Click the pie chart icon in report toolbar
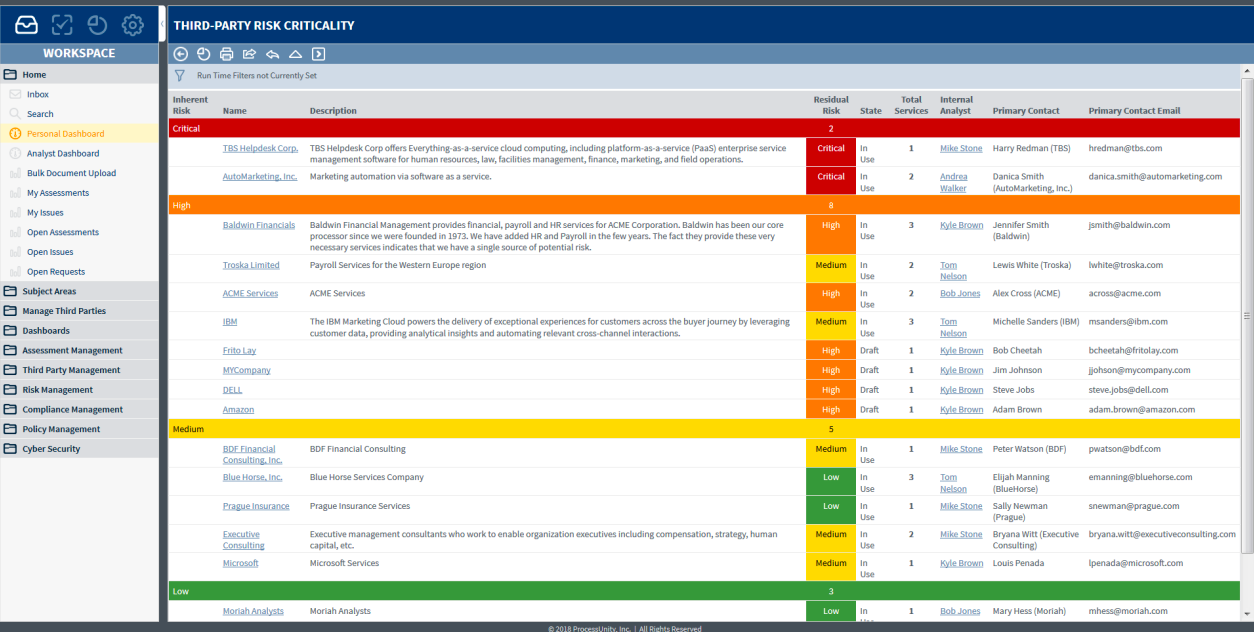1254x632 pixels. 204,54
